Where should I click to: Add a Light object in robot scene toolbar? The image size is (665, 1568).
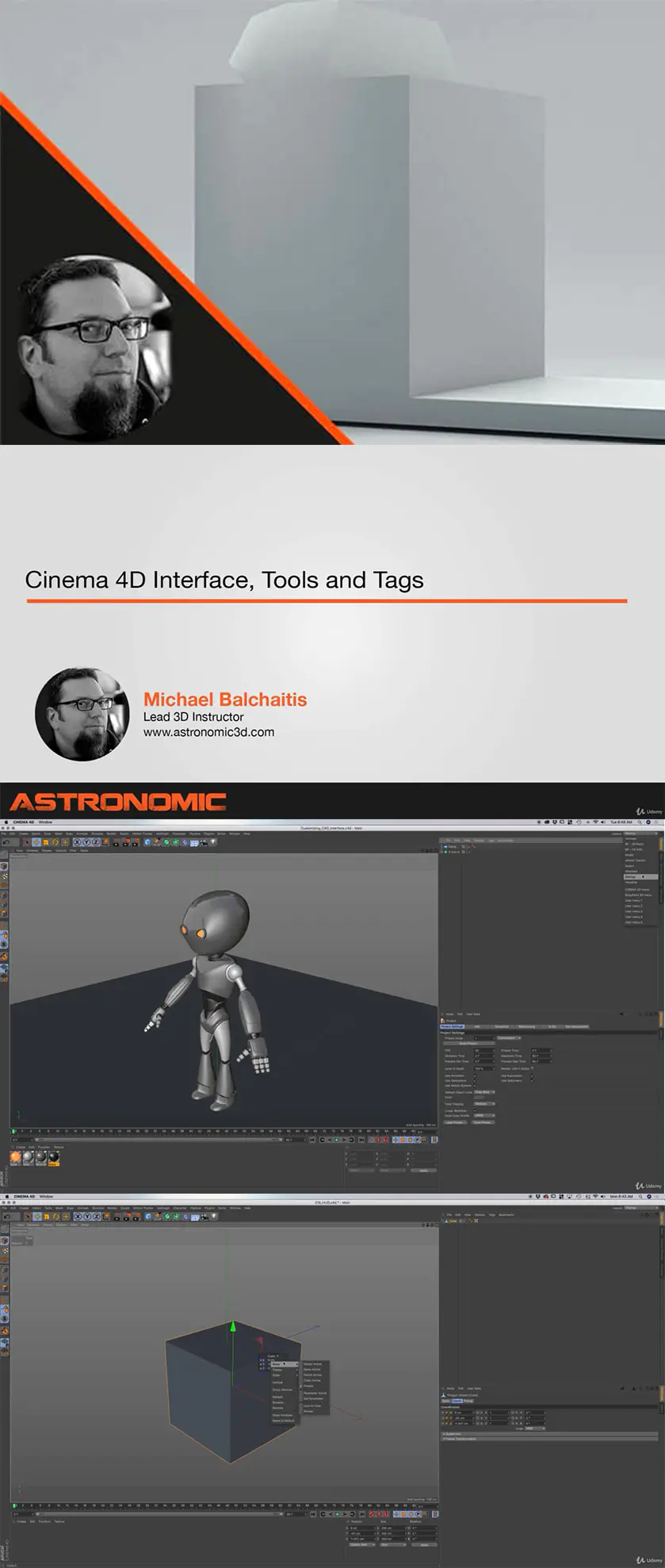coord(212,842)
